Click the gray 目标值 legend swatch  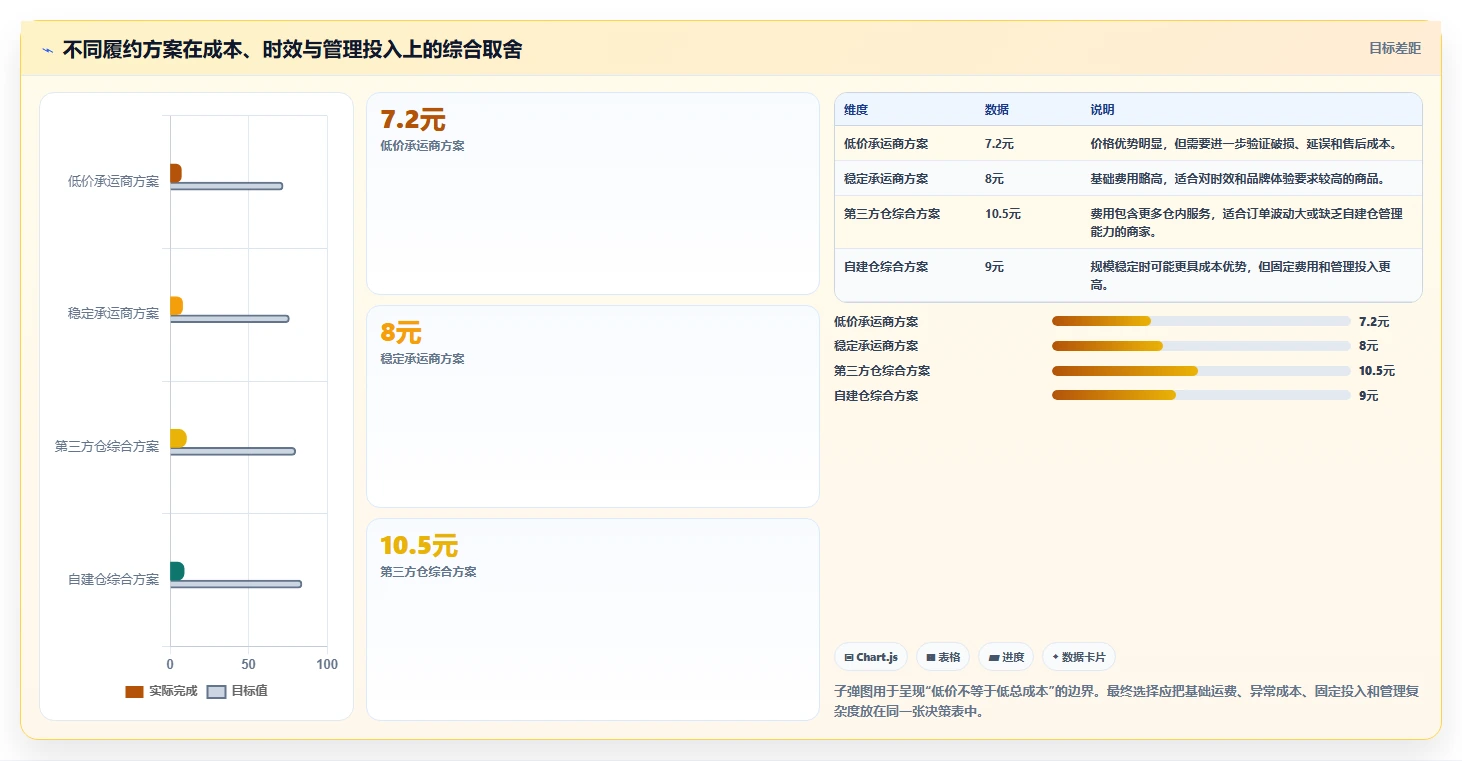click(x=216, y=692)
